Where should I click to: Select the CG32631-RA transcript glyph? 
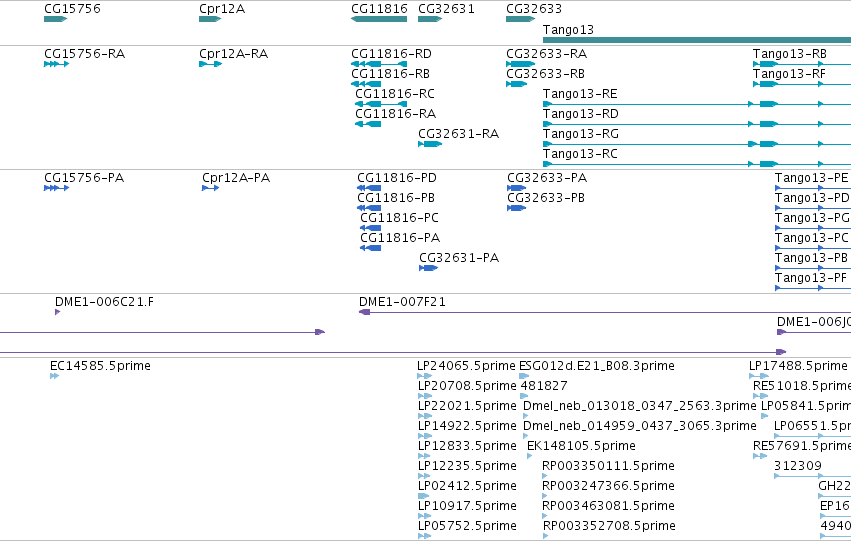[430, 144]
